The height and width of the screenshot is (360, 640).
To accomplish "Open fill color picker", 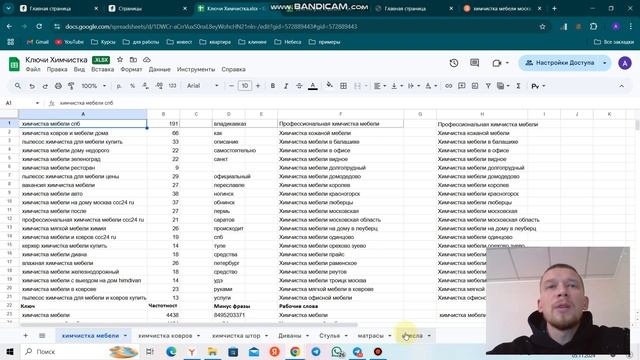I will click(329, 86).
